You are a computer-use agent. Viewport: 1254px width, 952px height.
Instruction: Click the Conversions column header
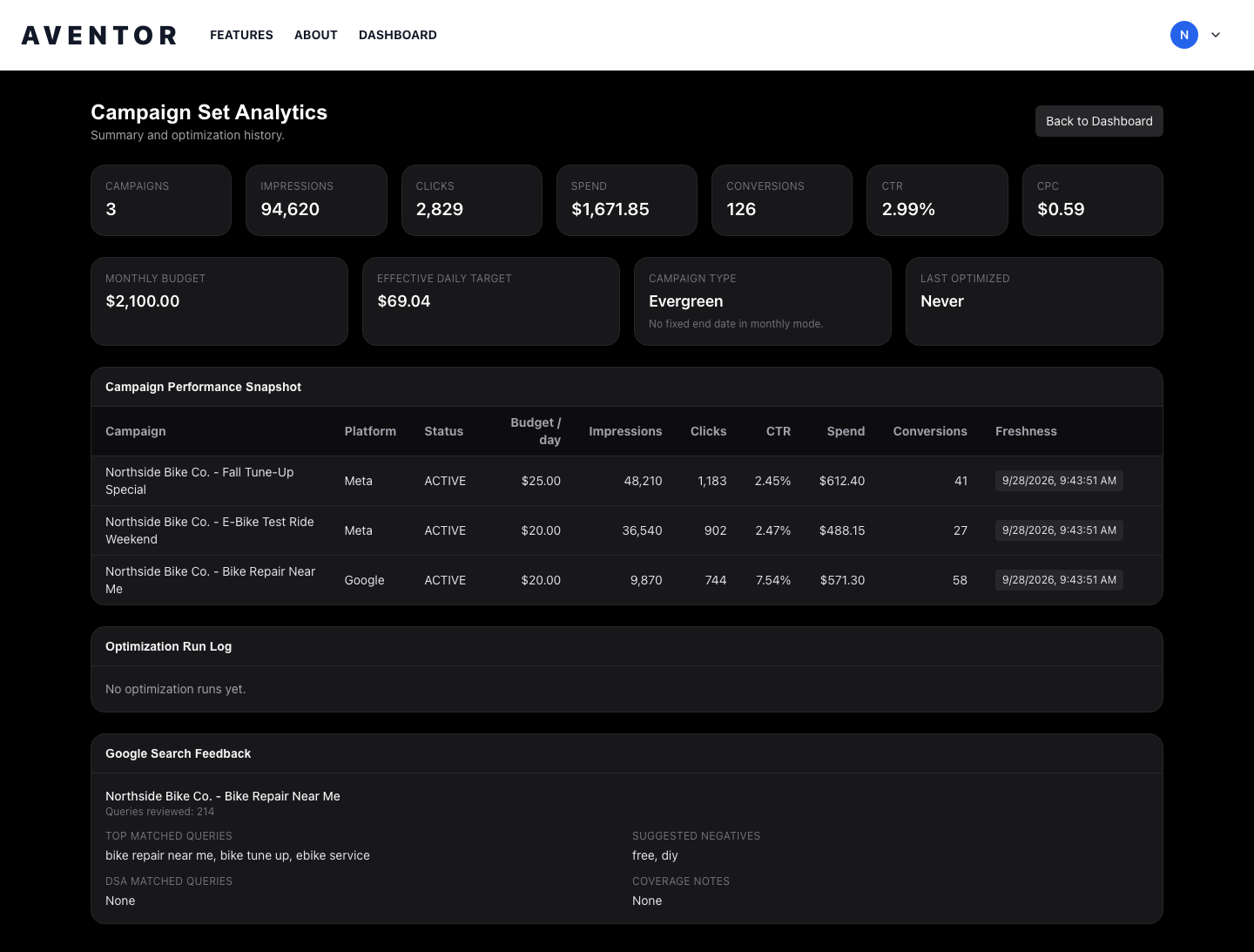click(x=930, y=431)
